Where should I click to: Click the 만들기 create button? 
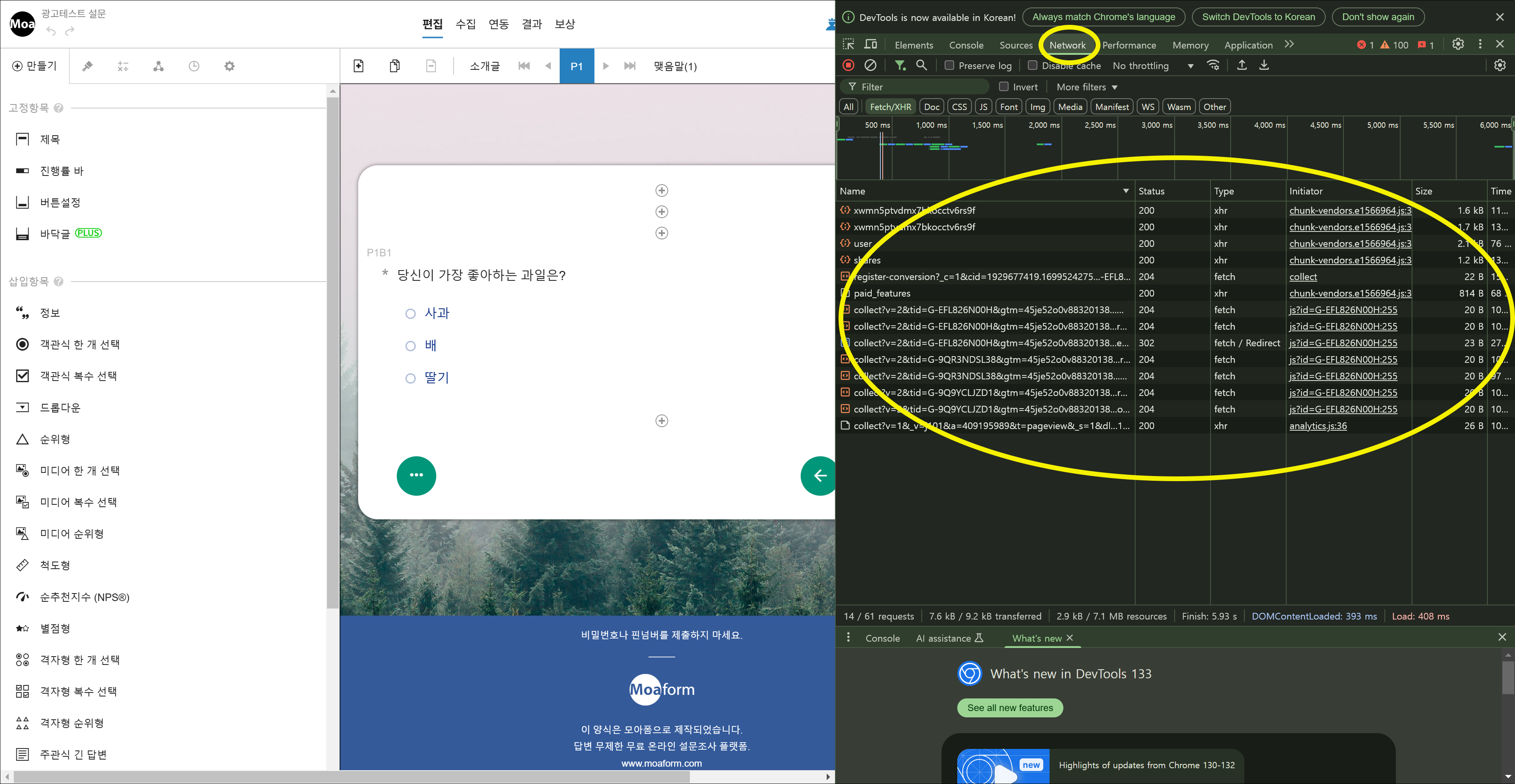click(x=35, y=66)
